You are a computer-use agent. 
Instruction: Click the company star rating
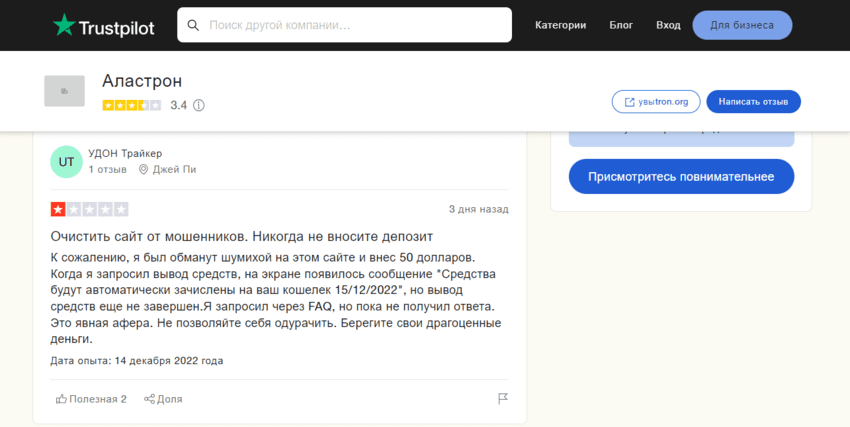[x=132, y=105]
